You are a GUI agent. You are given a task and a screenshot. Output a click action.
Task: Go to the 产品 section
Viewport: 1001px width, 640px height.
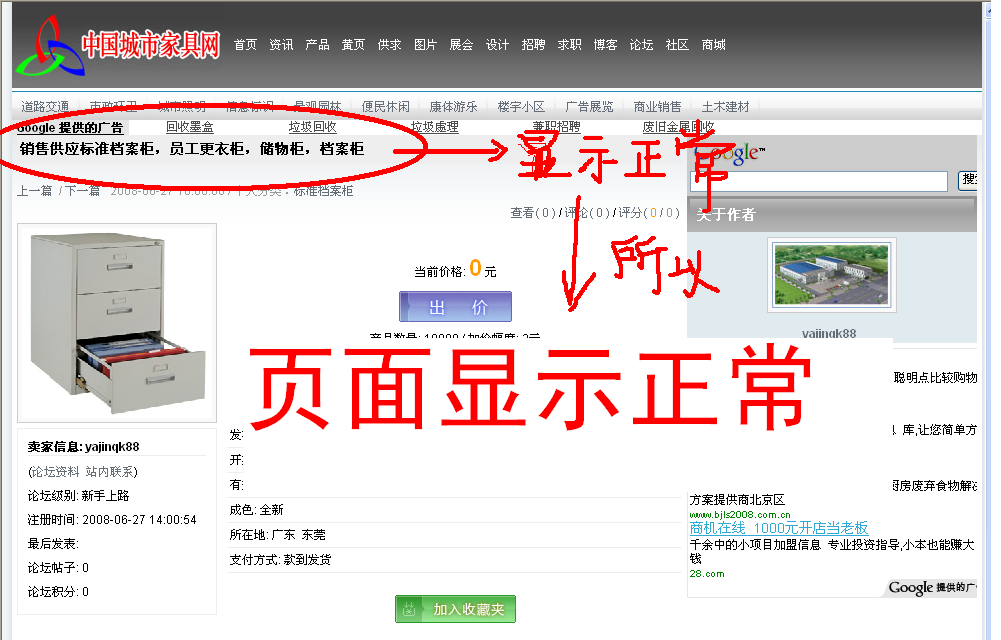point(317,45)
